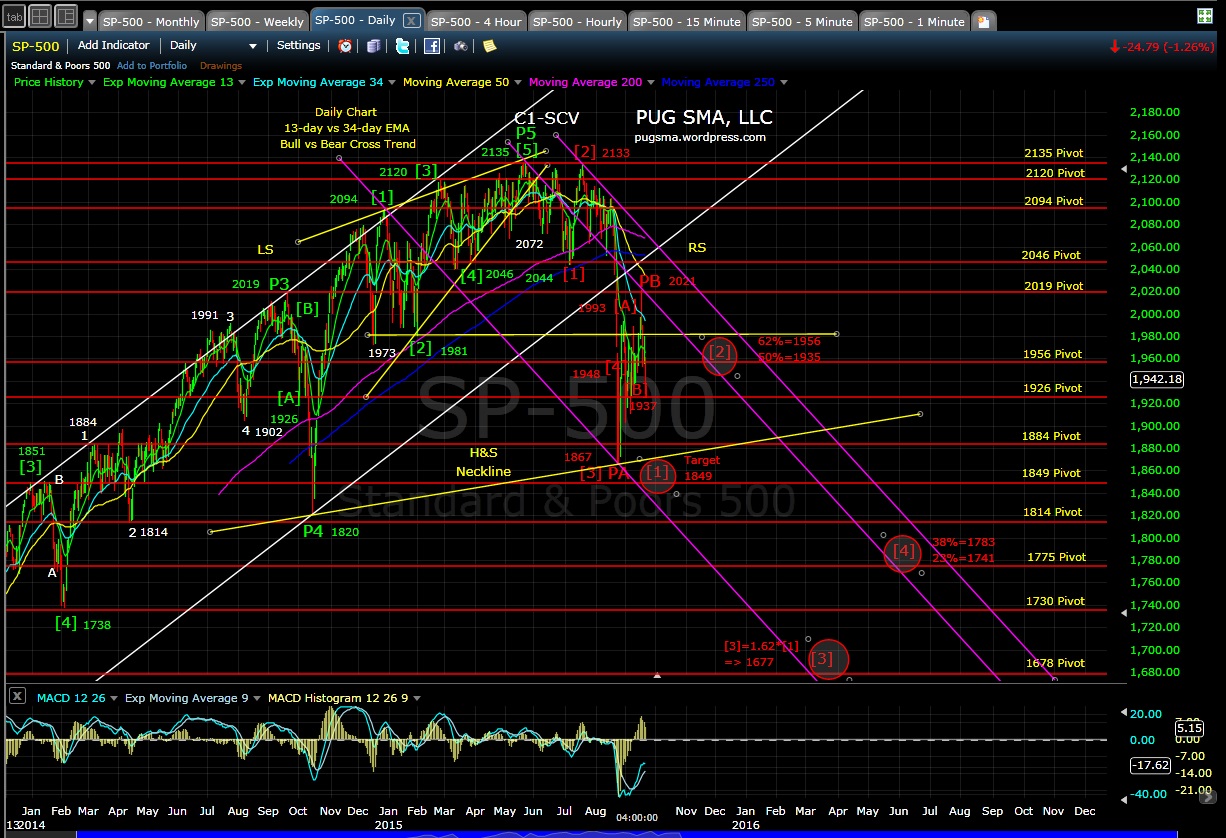
Task: Click the 1775 Pivot label
Action: click(x=1057, y=557)
